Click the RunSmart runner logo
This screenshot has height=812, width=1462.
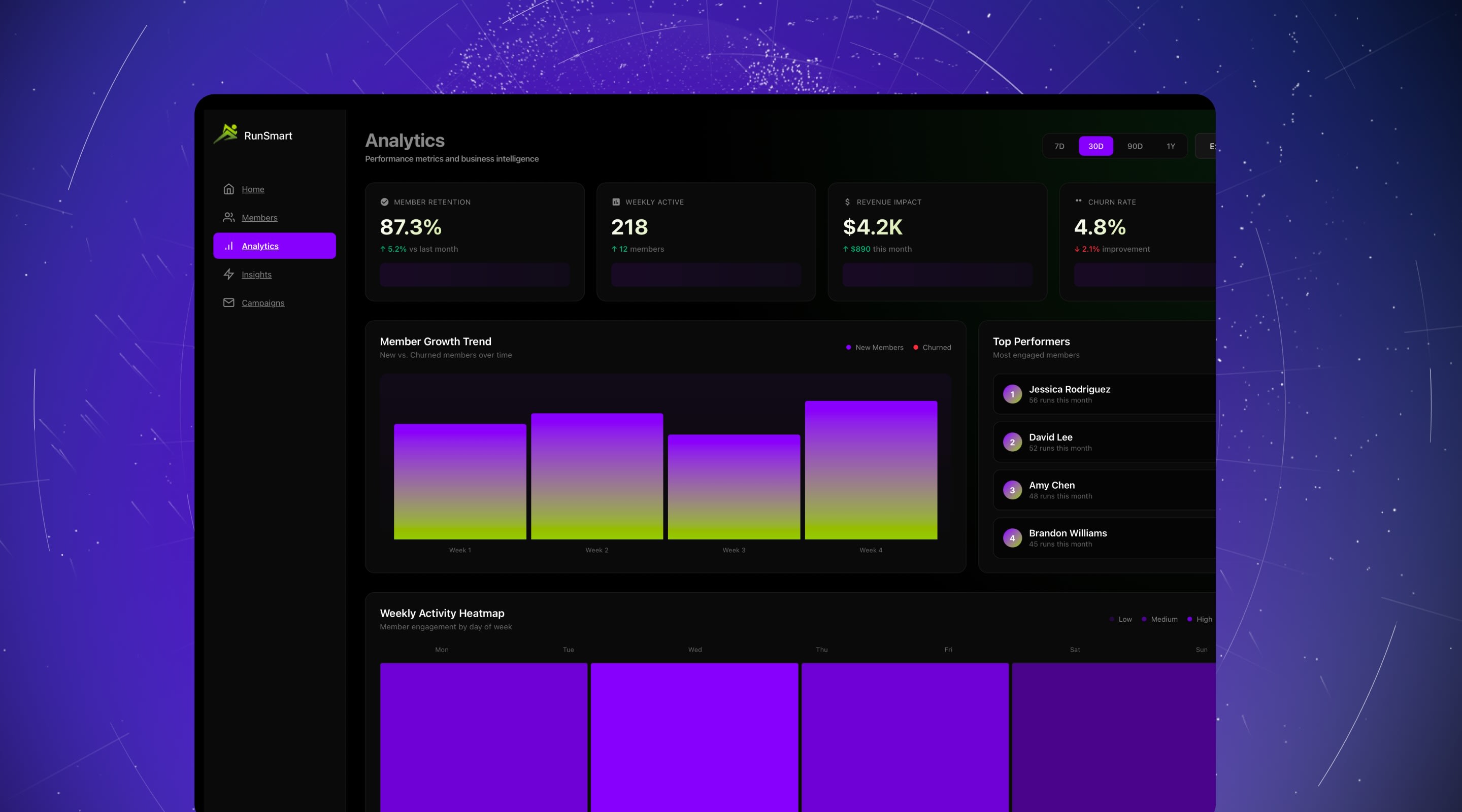(227, 134)
